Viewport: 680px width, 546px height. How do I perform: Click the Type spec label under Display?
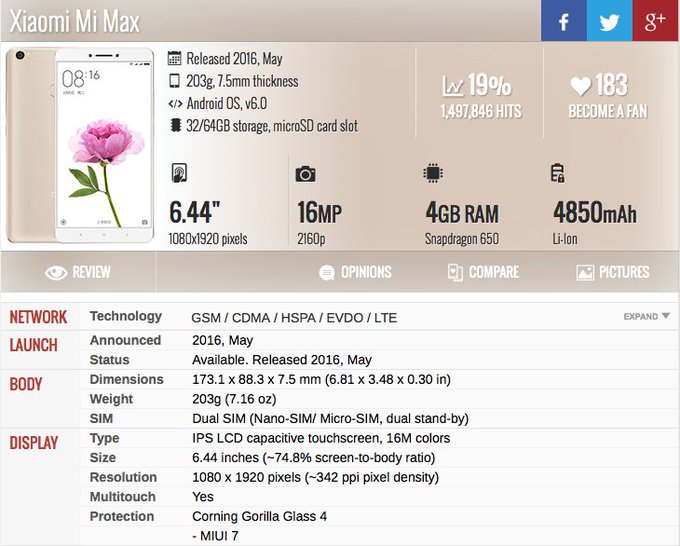coord(105,438)
